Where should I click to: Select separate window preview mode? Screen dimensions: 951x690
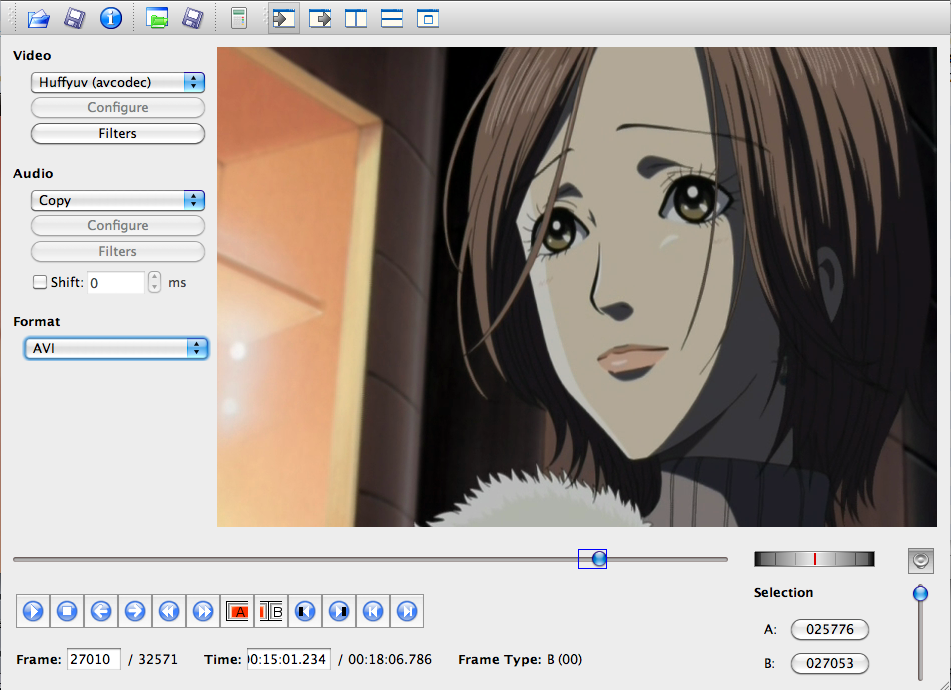tap(428, 18)
